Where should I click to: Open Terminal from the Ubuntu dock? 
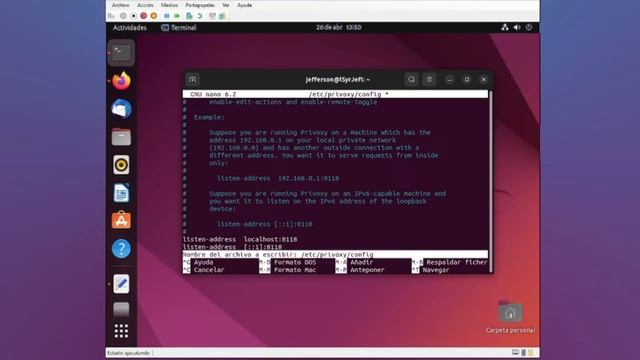(x=121, y=53)
